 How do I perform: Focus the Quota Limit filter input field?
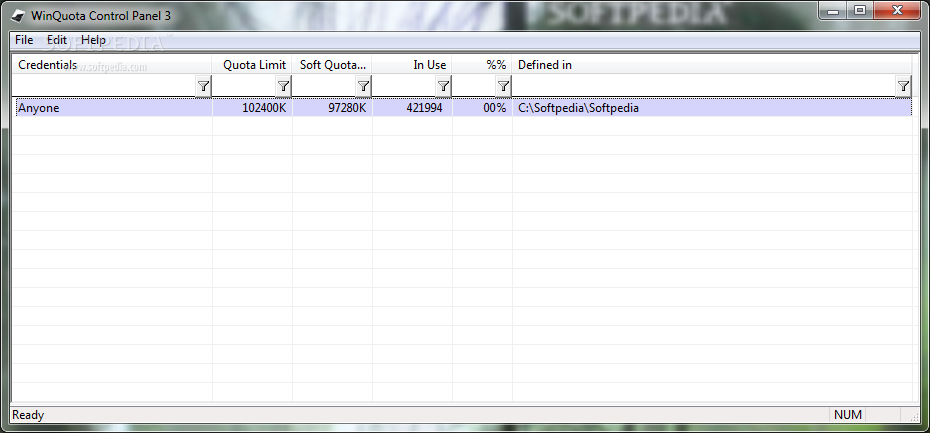244,87
